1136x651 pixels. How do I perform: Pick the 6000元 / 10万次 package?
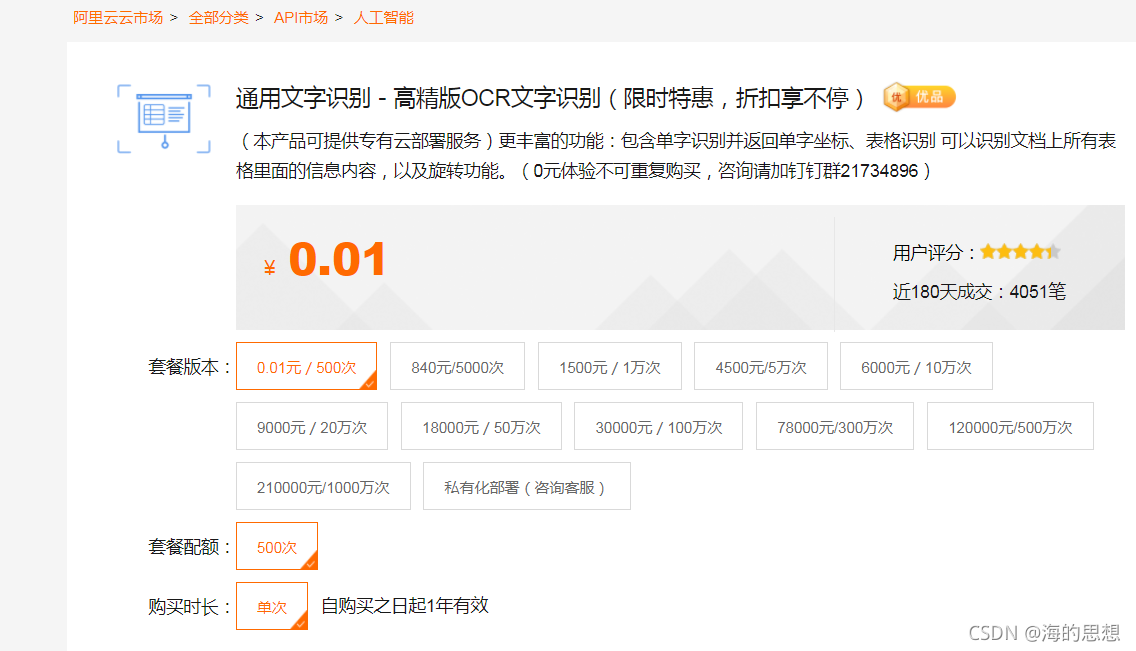point(916,366)
